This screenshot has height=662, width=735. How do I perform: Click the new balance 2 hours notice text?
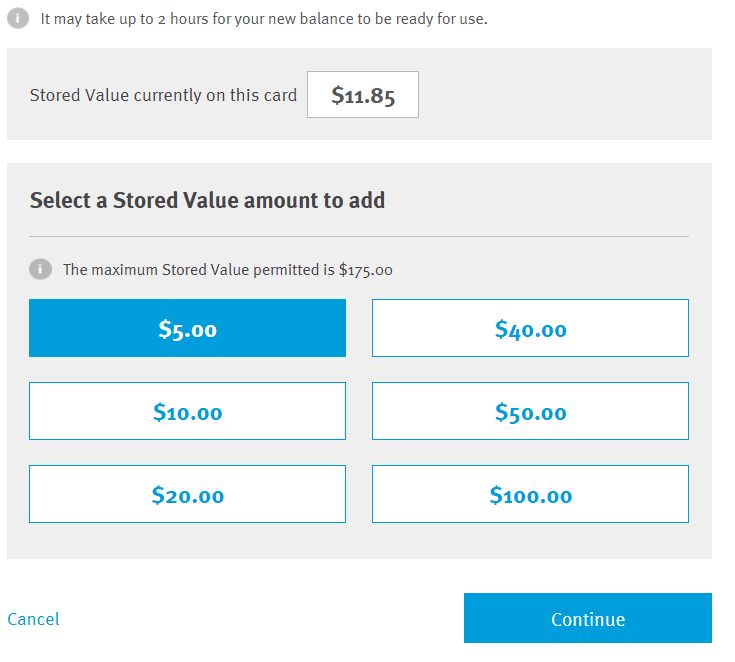pyautogui.click(x=264, y=19)
